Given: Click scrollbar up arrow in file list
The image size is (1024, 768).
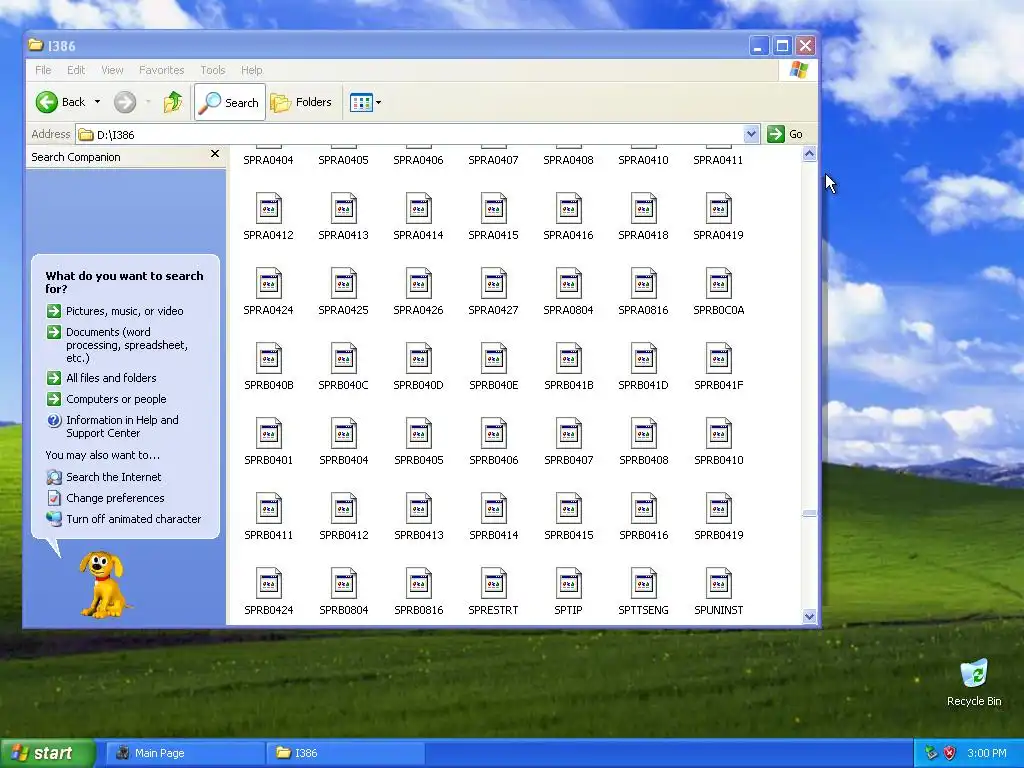Looking at the screenshot, I should (809, 154).
